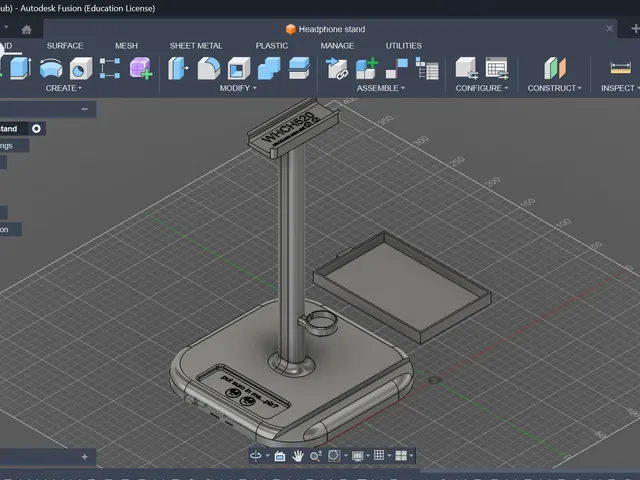
Task: Click the tray body in the viewport
Action: click(402, 288)
